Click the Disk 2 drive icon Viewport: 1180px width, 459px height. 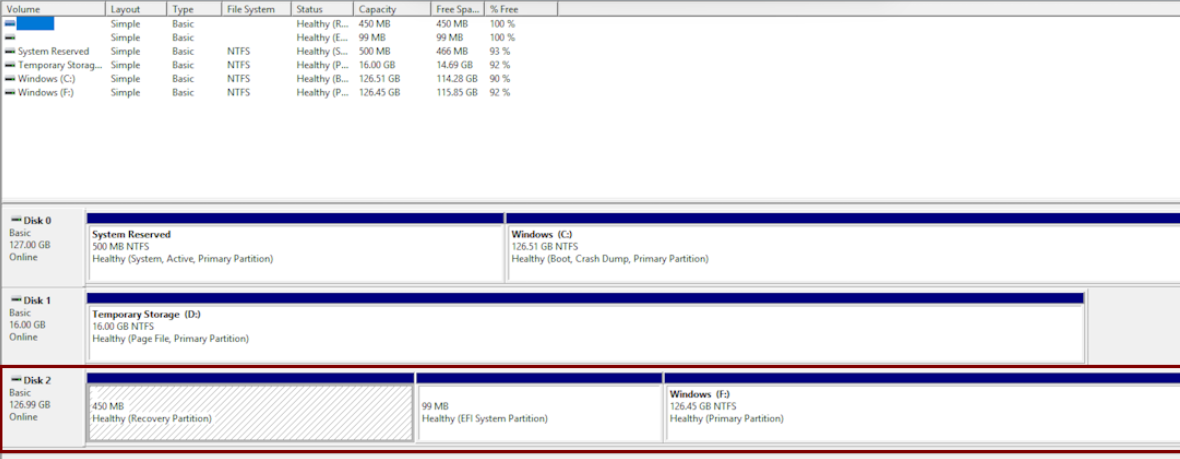click(x=16, y=380)
